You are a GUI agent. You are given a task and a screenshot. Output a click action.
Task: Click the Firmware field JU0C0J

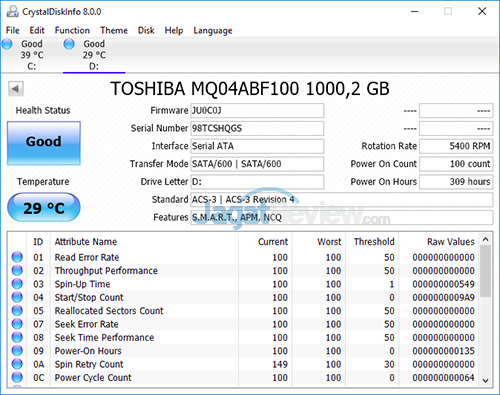tap(257, 111)
